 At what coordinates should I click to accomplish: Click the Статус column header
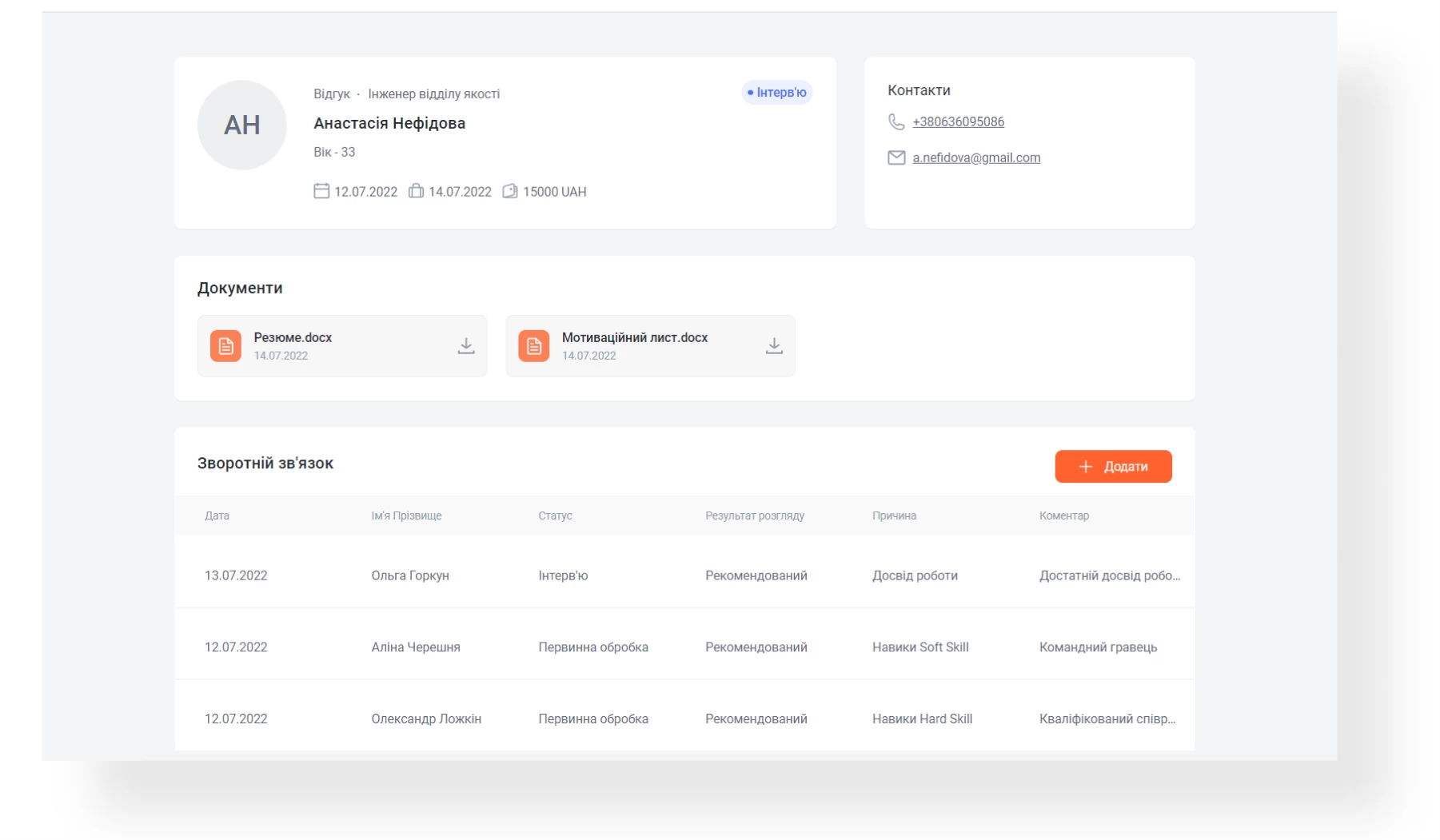(x=555, y=516)
